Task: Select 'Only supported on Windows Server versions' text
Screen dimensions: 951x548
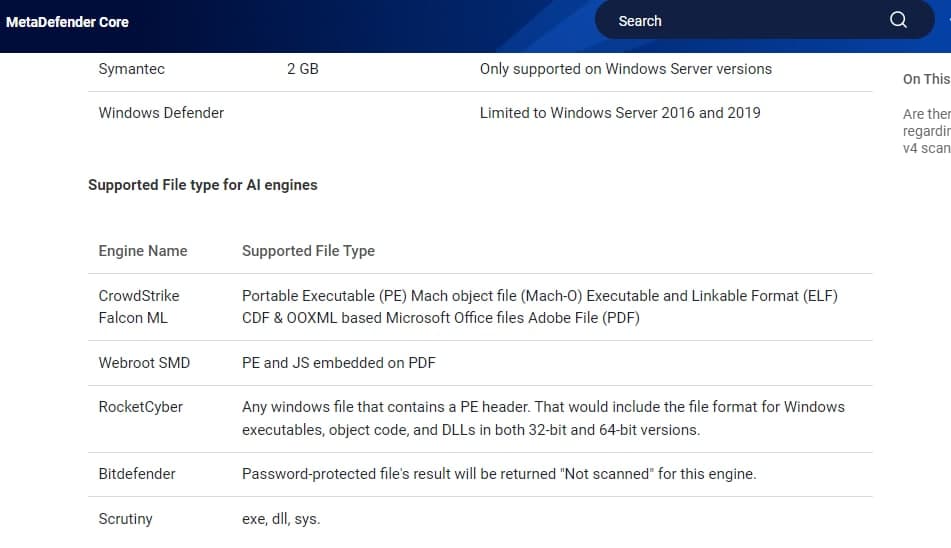Action: point(625,69)
